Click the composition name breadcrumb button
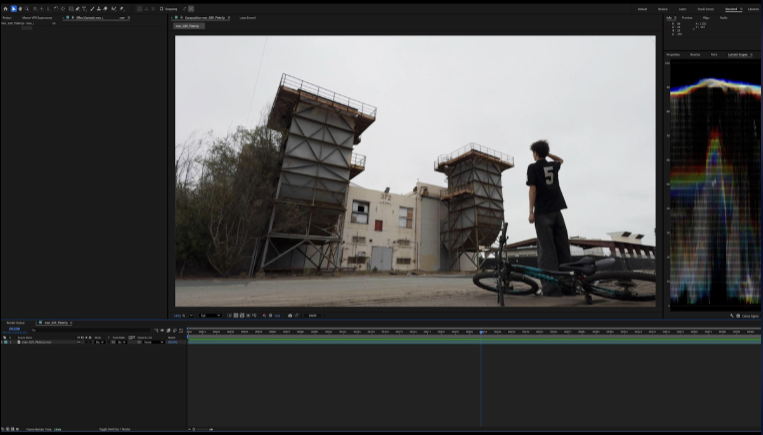Image resolution: width=763 pixels, height=435 pixels. pyautogui.click(x=188, y=26)
